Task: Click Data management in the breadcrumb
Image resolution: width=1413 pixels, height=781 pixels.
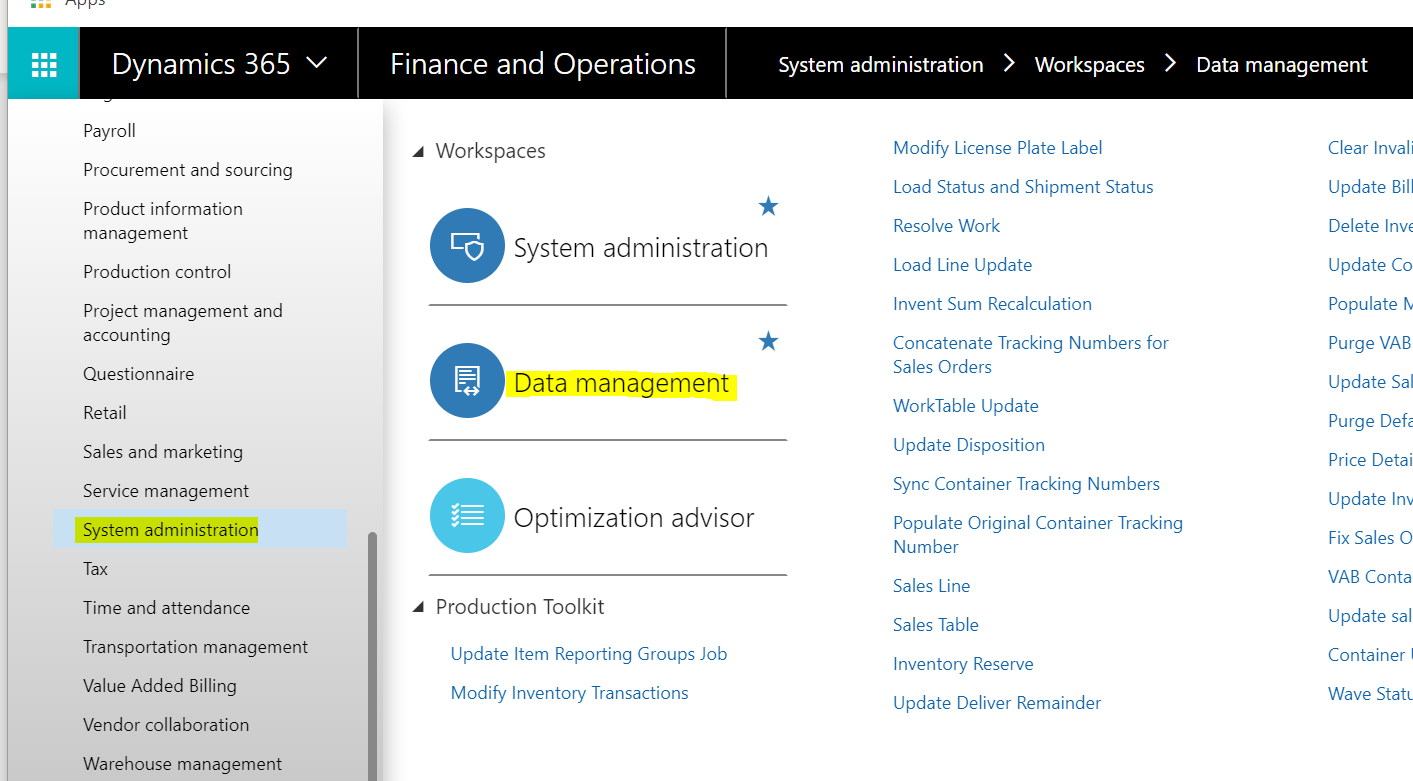Action: 1281,64
